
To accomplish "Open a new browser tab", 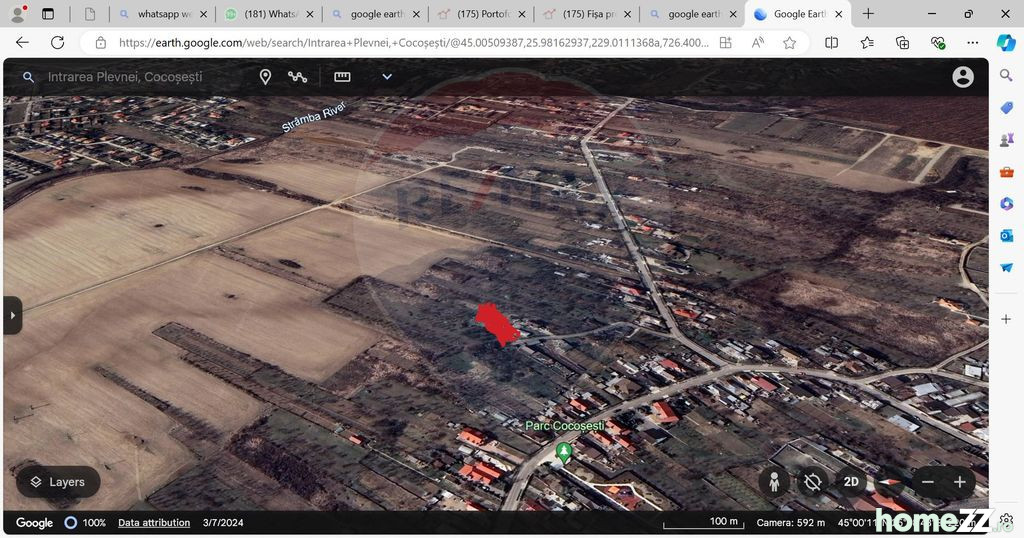I will pyautogui.click(x=868, y=14).
